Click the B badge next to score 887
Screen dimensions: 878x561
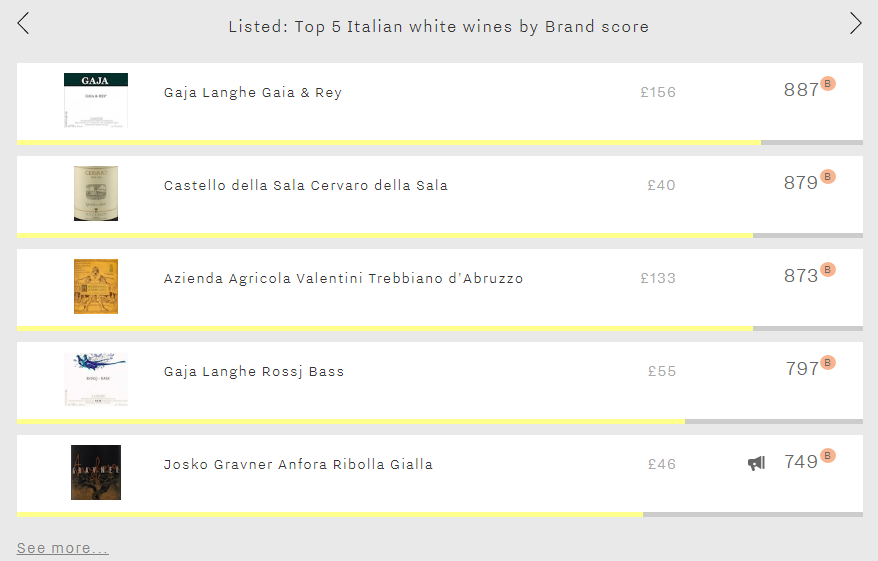[x=828, y=83]
